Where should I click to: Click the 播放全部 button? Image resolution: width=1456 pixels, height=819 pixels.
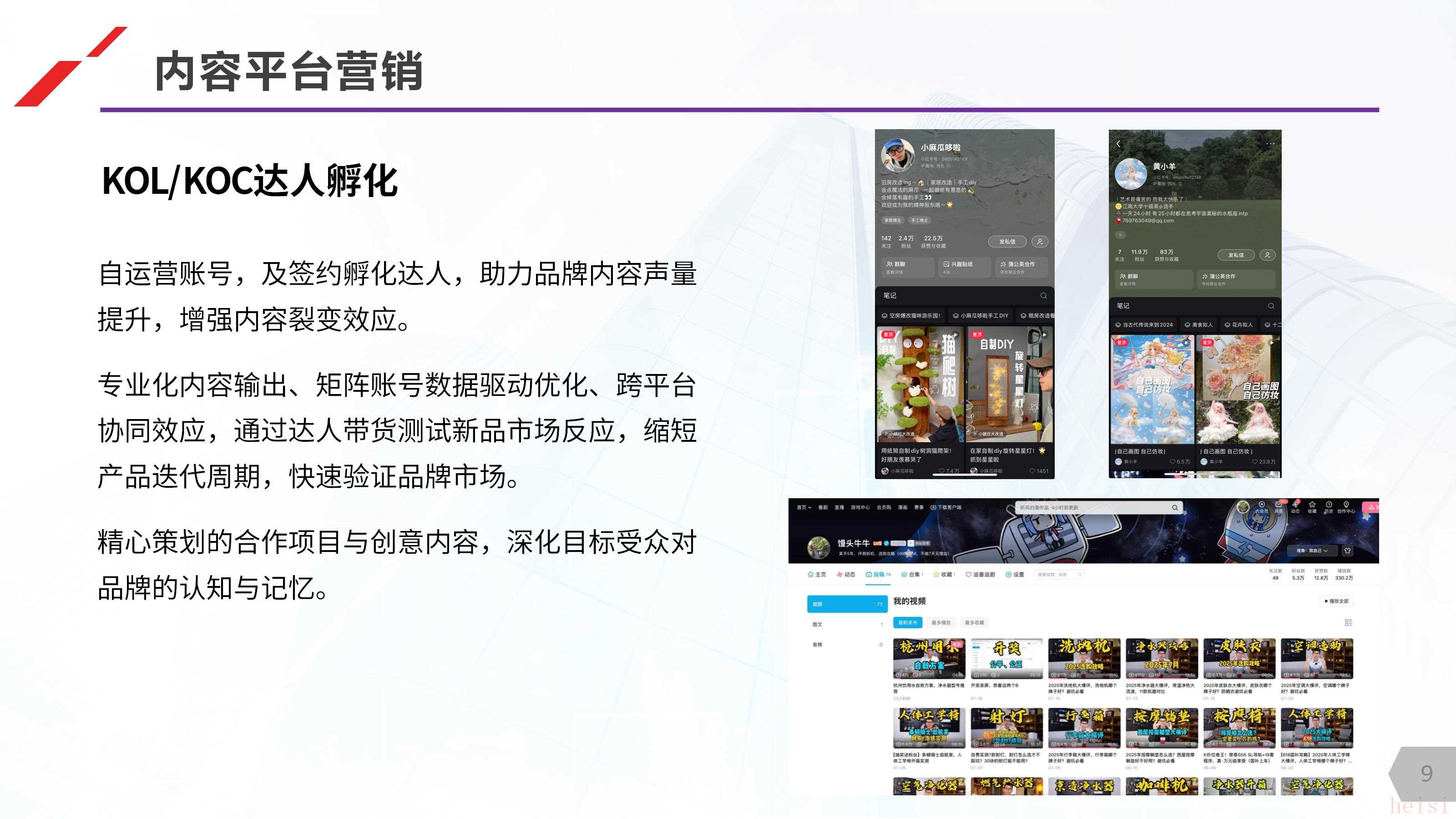1336,601
